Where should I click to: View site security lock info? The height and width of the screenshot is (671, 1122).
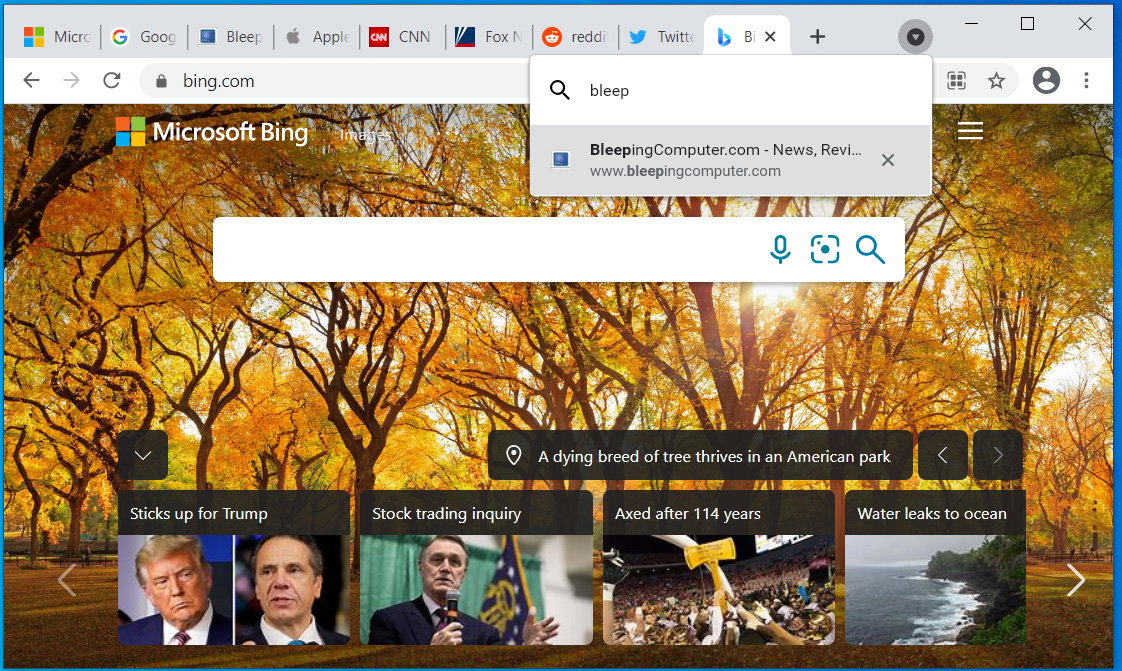click(162, 81)
